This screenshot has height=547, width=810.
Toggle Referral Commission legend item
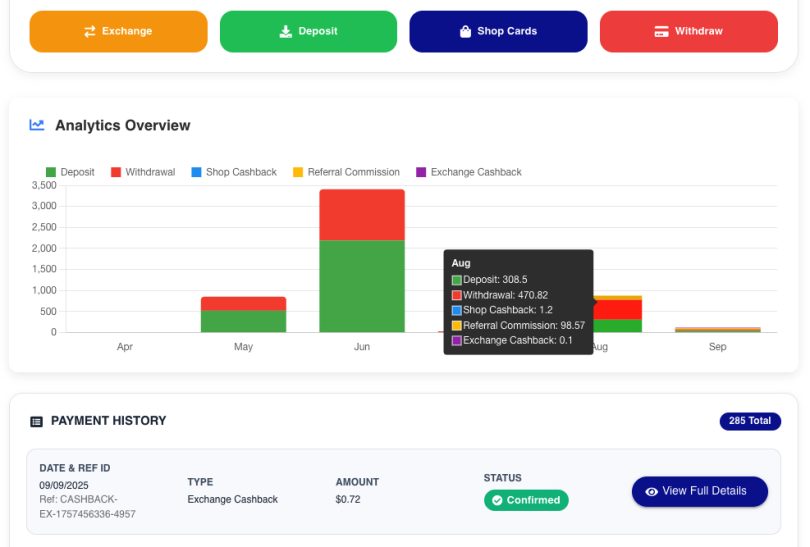coord(345,172)
